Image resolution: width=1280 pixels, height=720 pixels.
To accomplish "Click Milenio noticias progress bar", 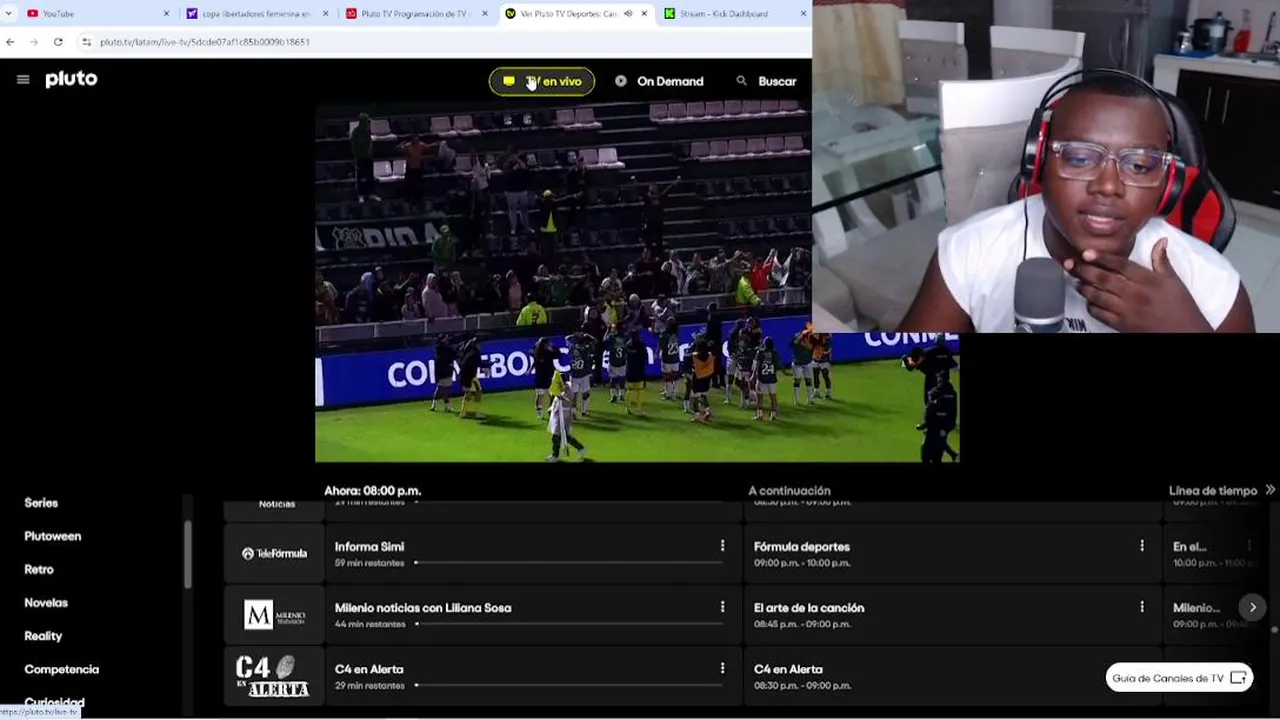I will pos(568,624).
